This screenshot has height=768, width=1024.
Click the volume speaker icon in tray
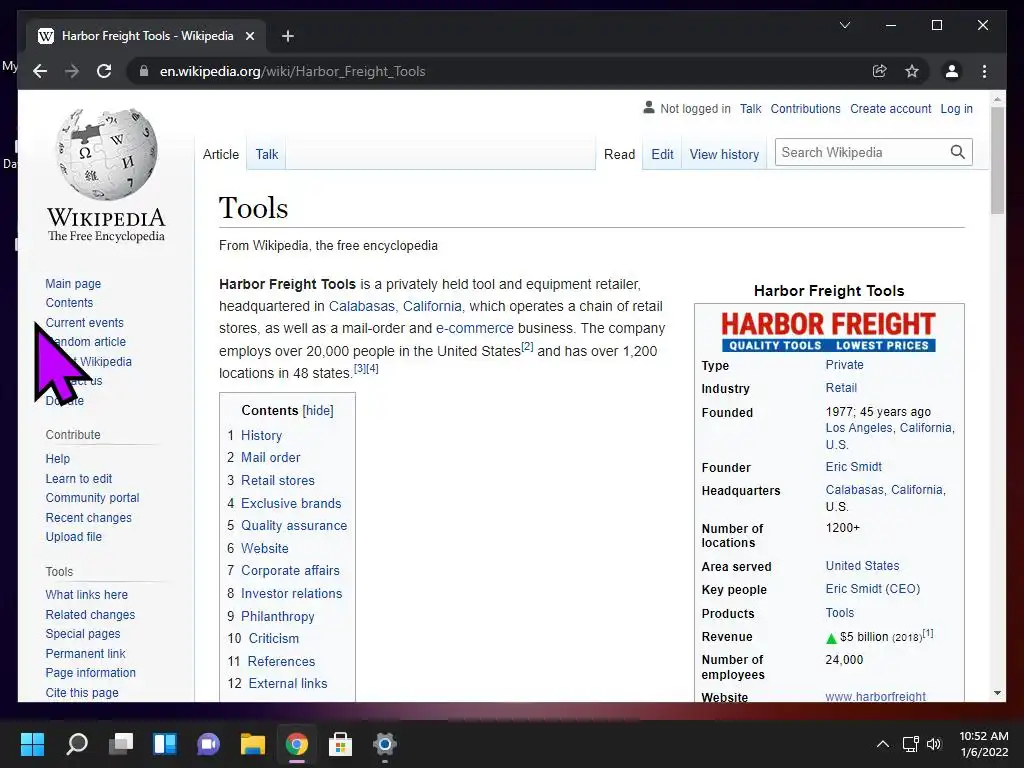pos(934,744)
